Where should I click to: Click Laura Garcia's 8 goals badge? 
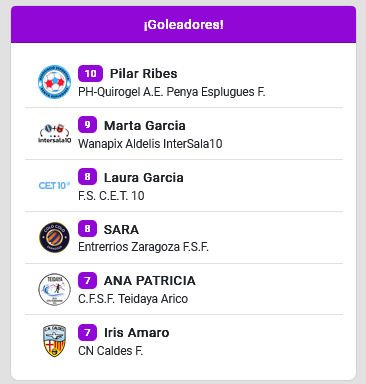pyautogui.click(x=87, y=177)
